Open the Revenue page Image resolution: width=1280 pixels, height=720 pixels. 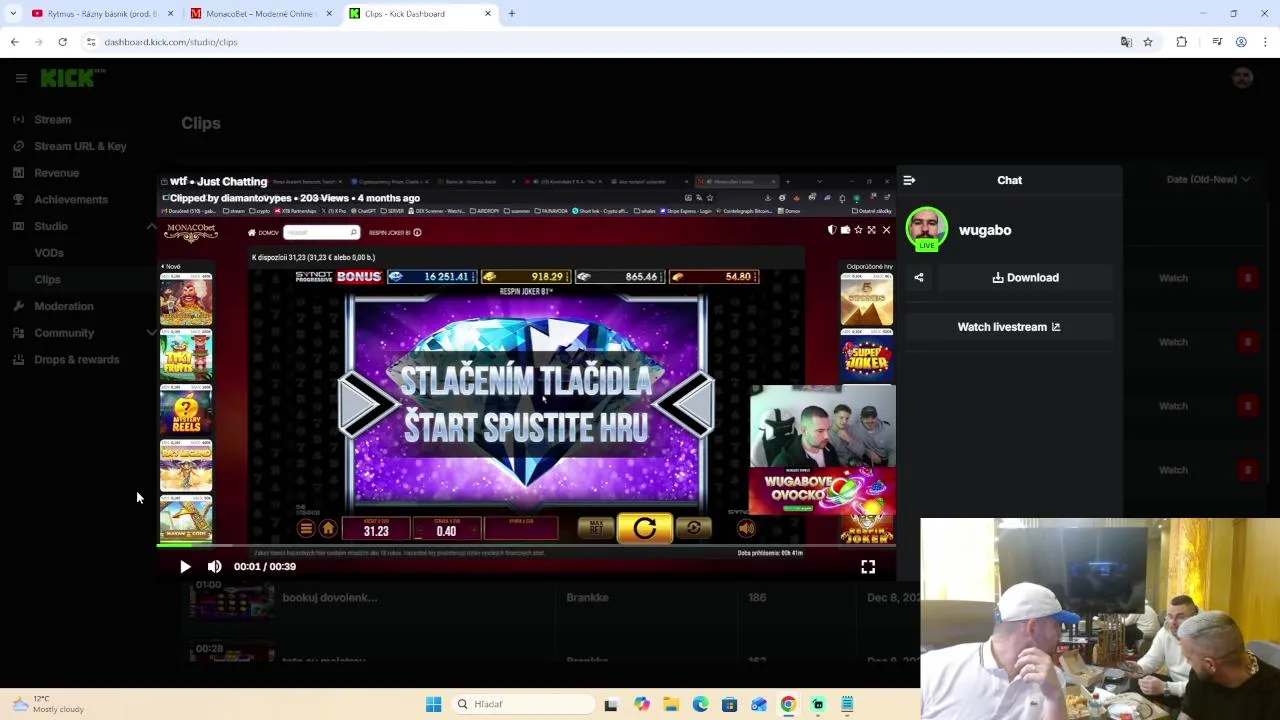[x=56, y=173]
